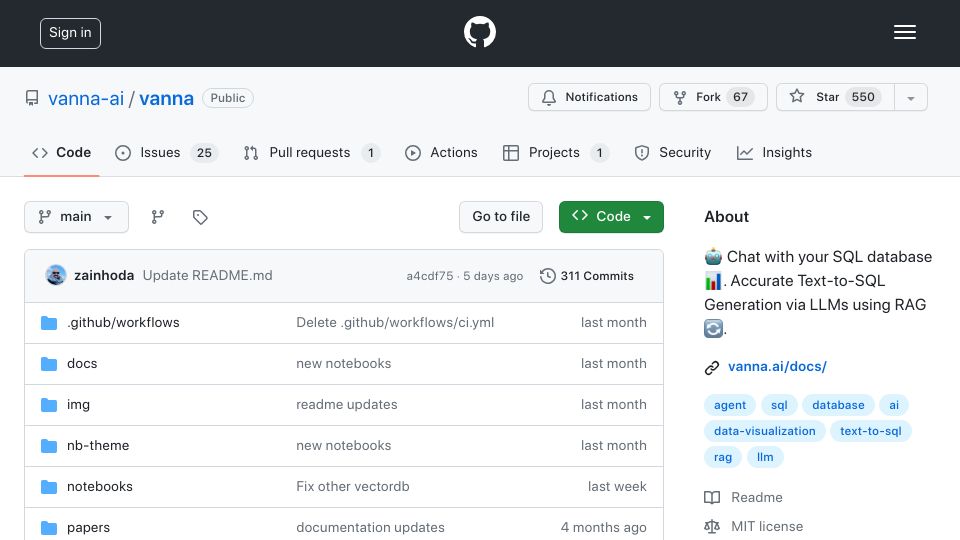Select the rag topic tag
Viewport: 960px width, 540px height.
(723, 457)
